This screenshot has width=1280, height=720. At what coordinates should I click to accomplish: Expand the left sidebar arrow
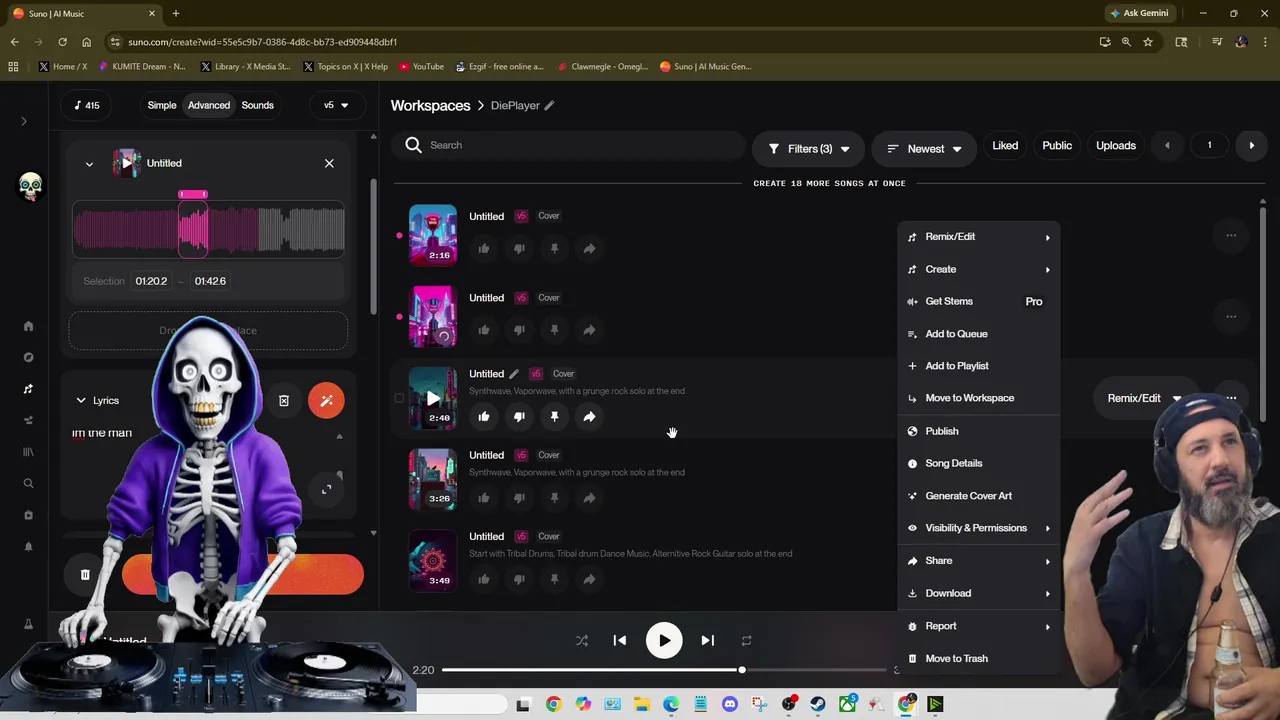tap(24, 121)
